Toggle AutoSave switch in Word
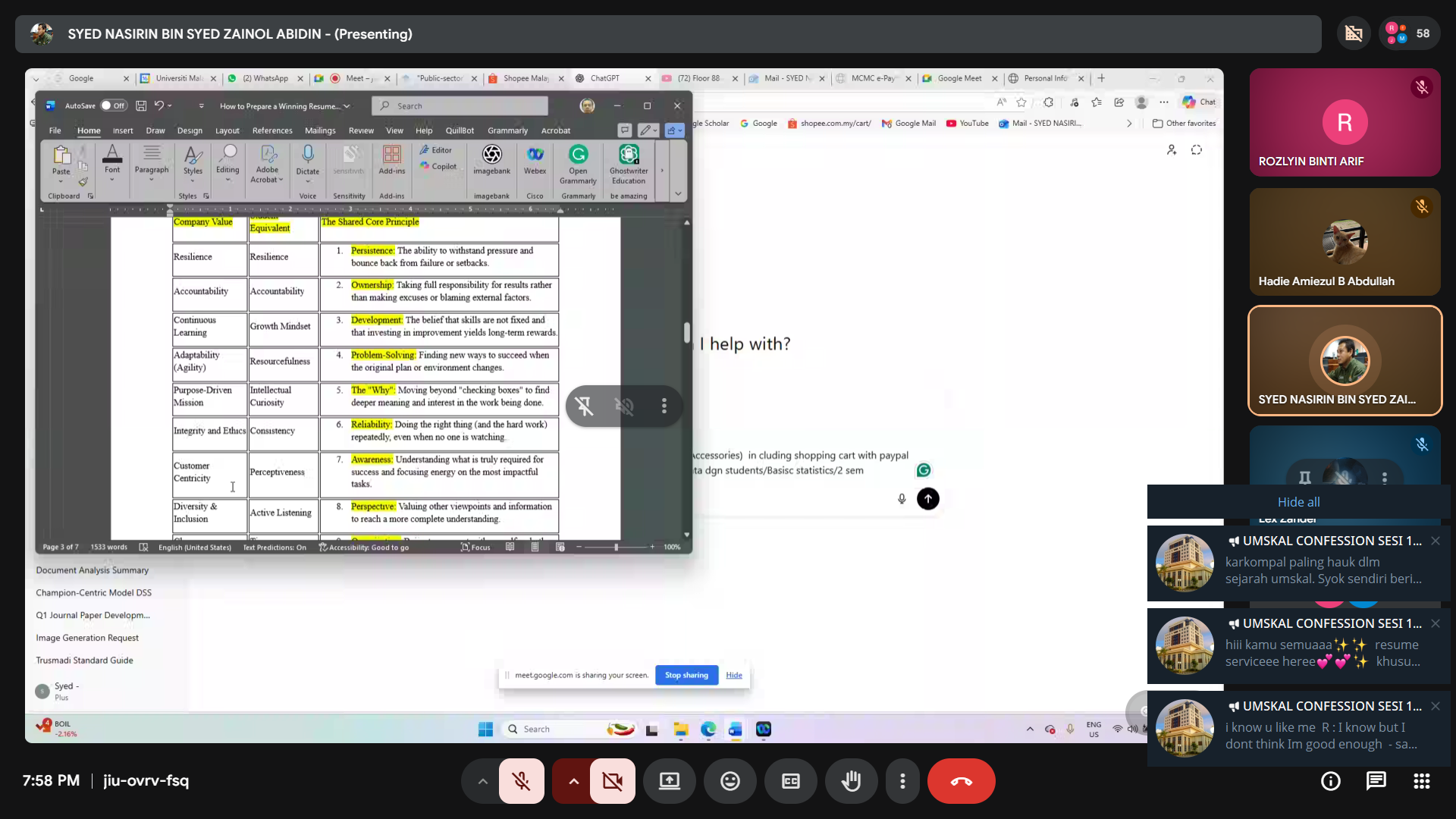This screenshot has height=819, width=1456. (x=115, y=106)
